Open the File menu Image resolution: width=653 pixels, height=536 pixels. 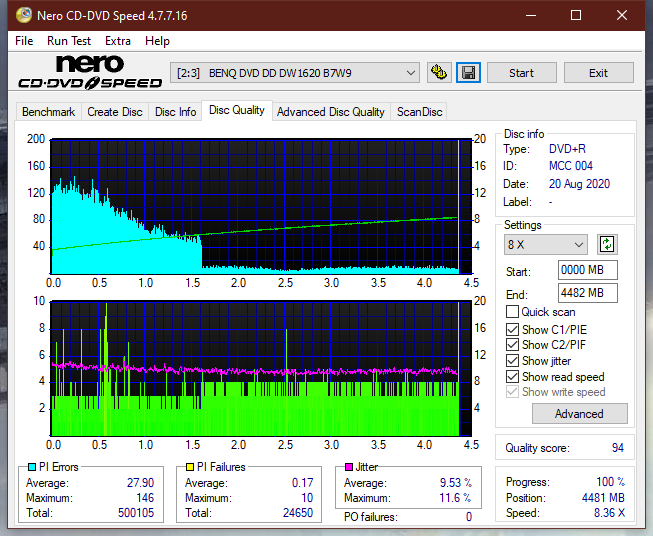click(x=24, y=41)
